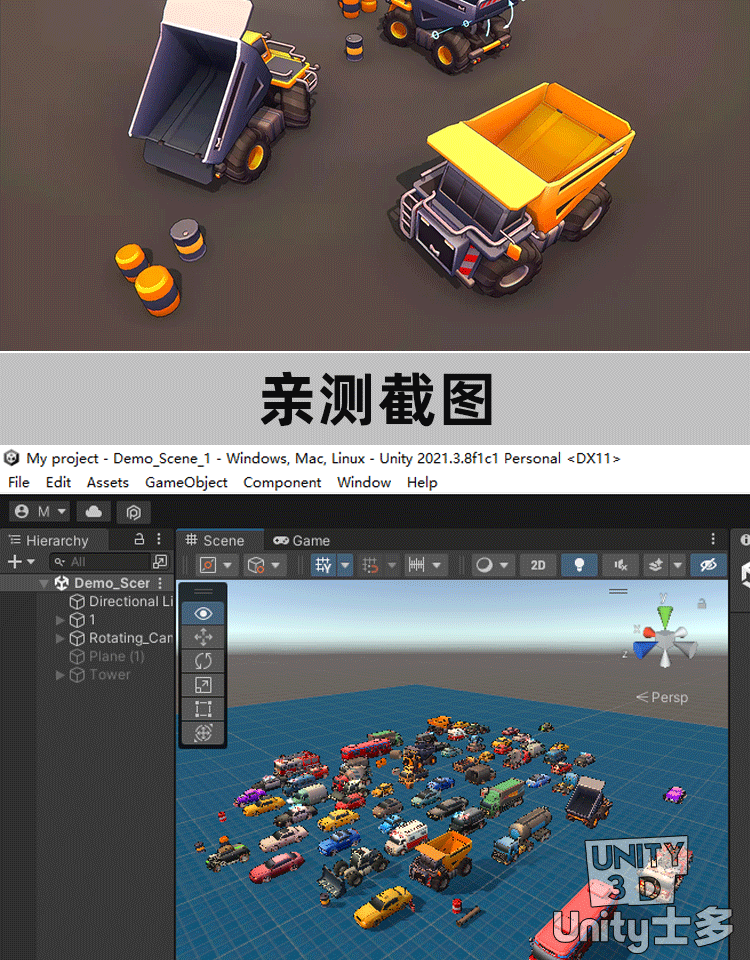Image resolution: width=750 pixels, height=960 pixels.
Task: Open the Window menu
Action: click(x=364, y=482)
